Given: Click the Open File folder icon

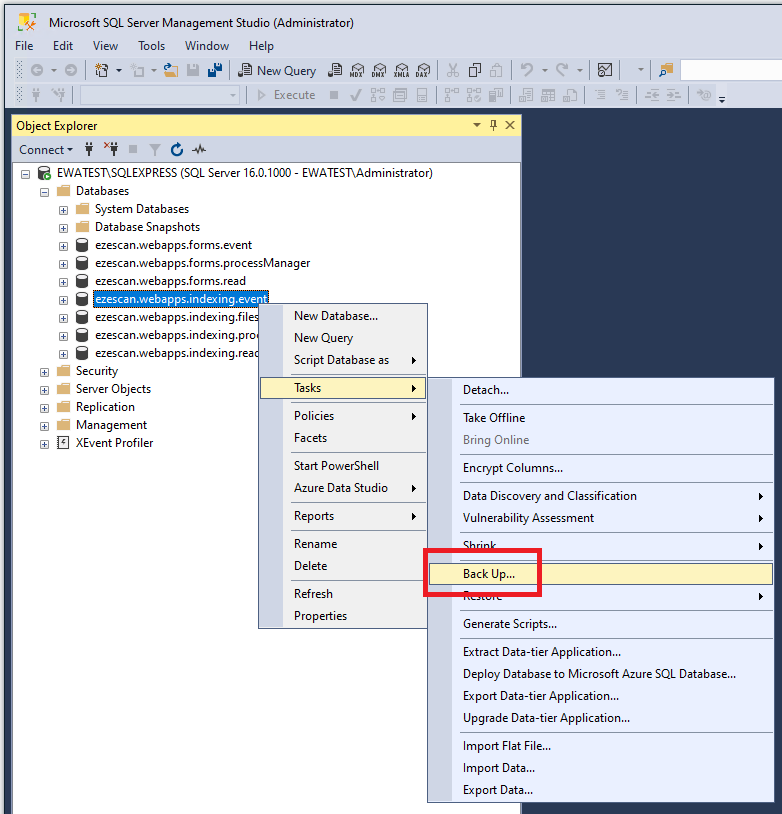Looking at the screenshot, I should tap(170, 70).
